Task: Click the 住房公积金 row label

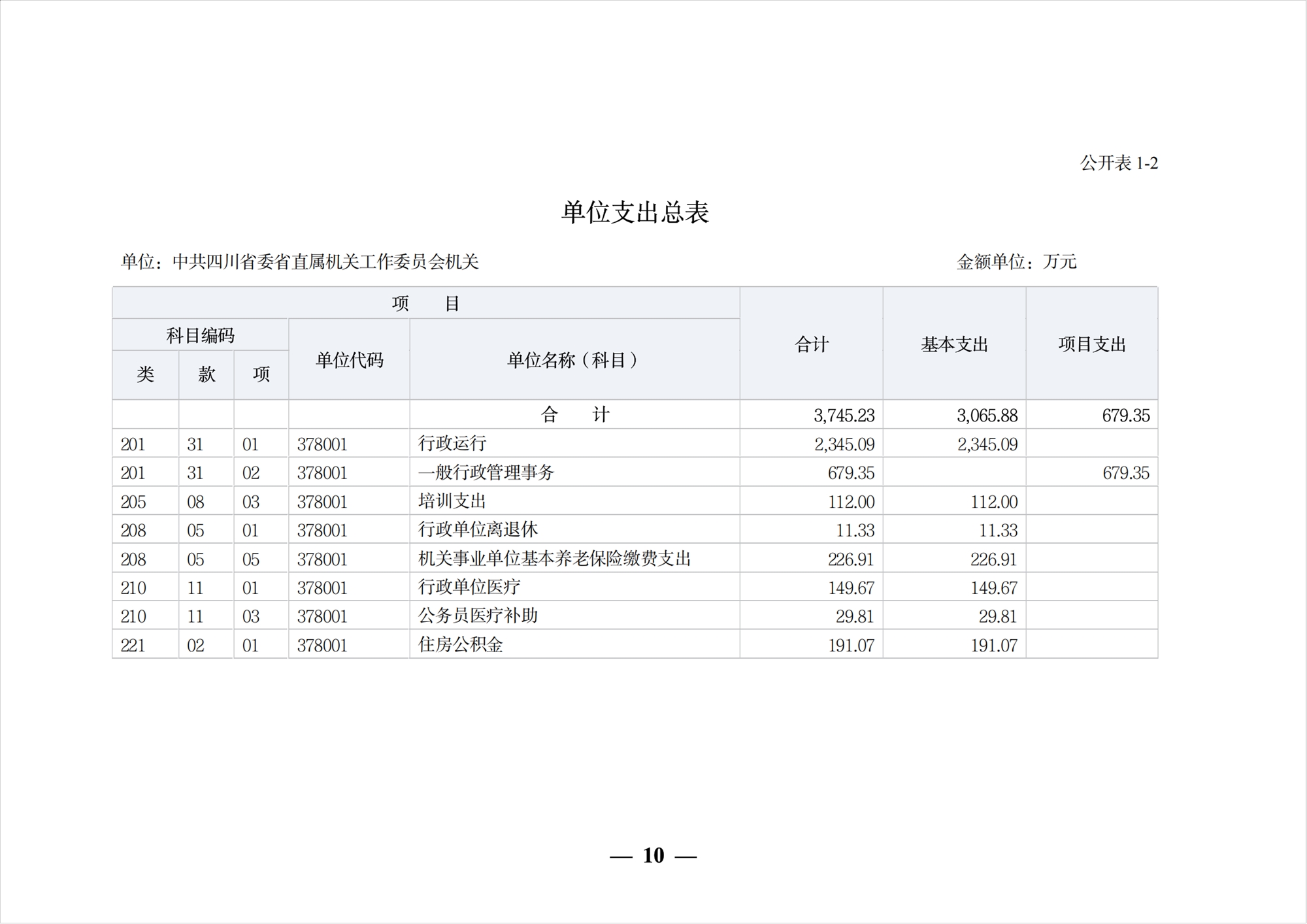Action: (x=461, y=645)
